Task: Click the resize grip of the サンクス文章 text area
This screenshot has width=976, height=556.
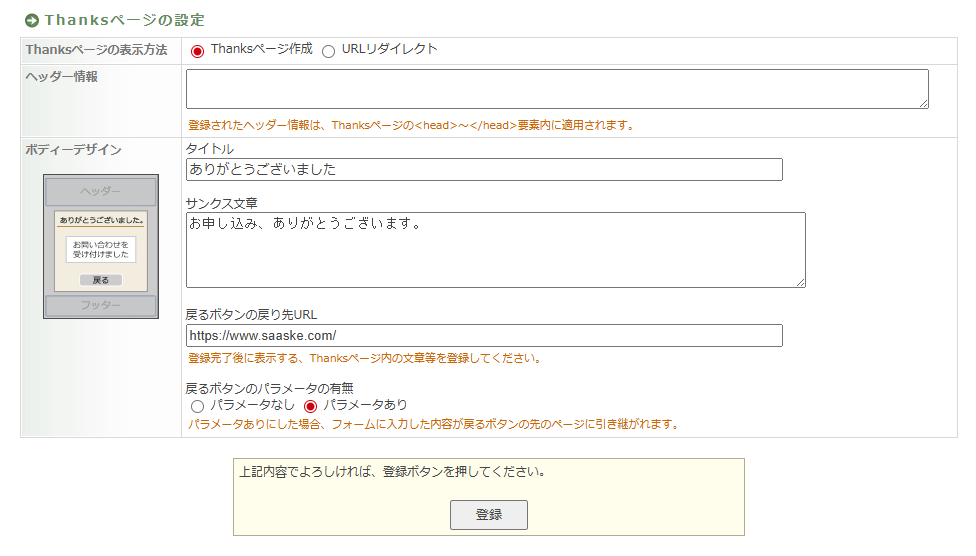Action: coord(800,282)
